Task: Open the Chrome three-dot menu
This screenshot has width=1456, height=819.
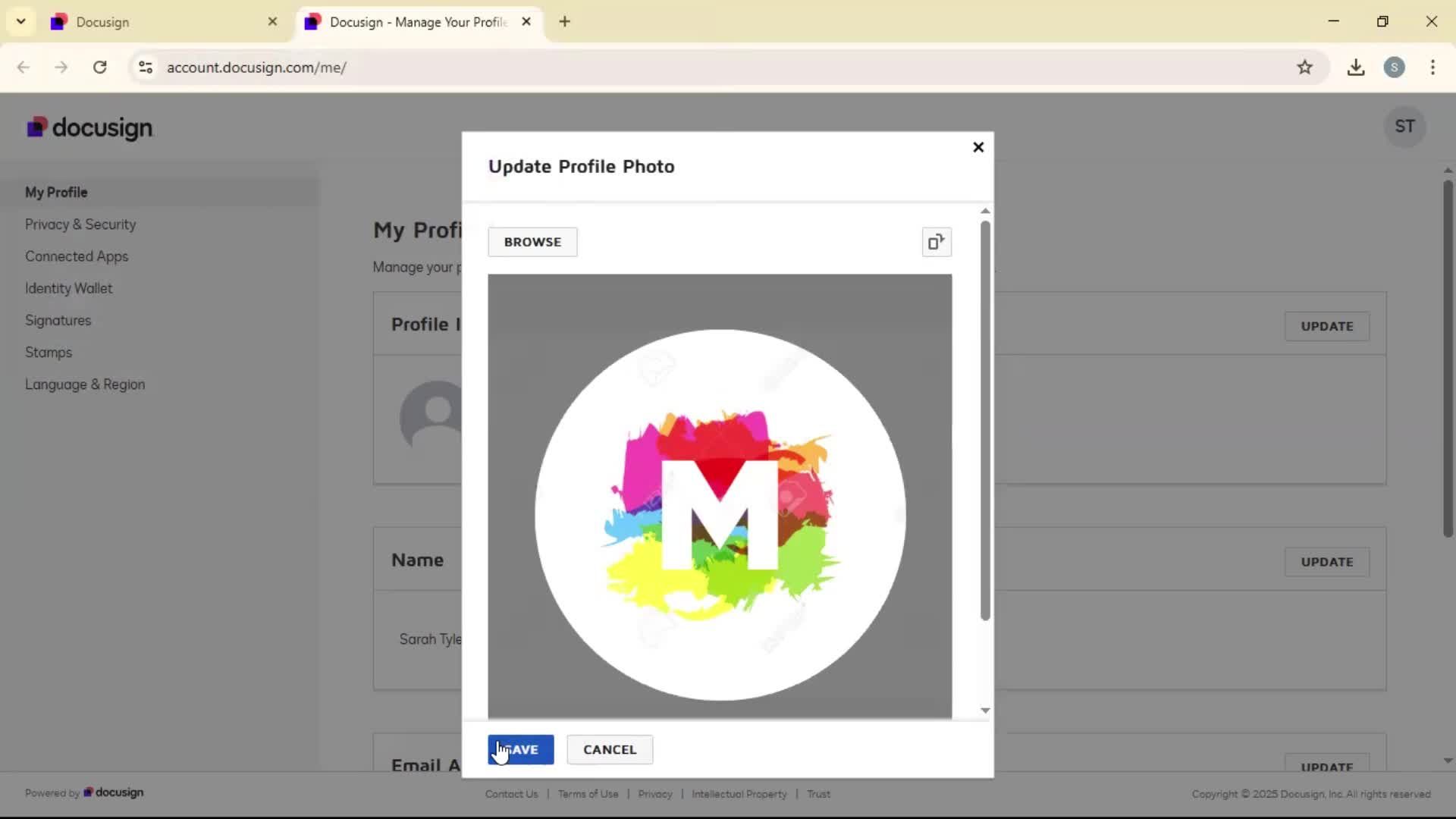Action: (x=1432, y=67)
